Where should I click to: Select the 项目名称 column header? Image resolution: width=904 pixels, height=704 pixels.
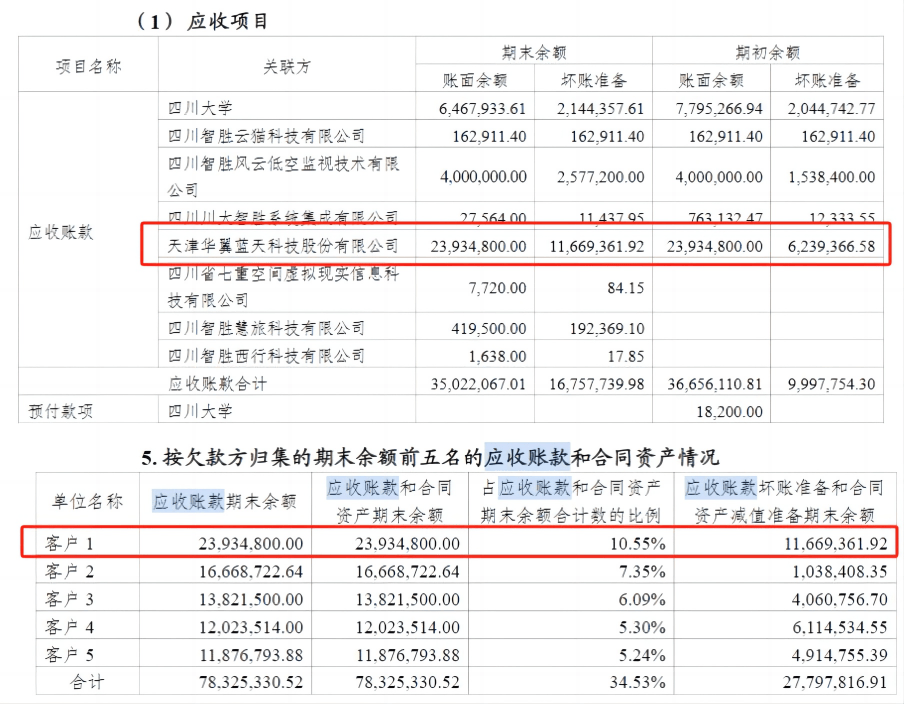(x=89, y=66)
